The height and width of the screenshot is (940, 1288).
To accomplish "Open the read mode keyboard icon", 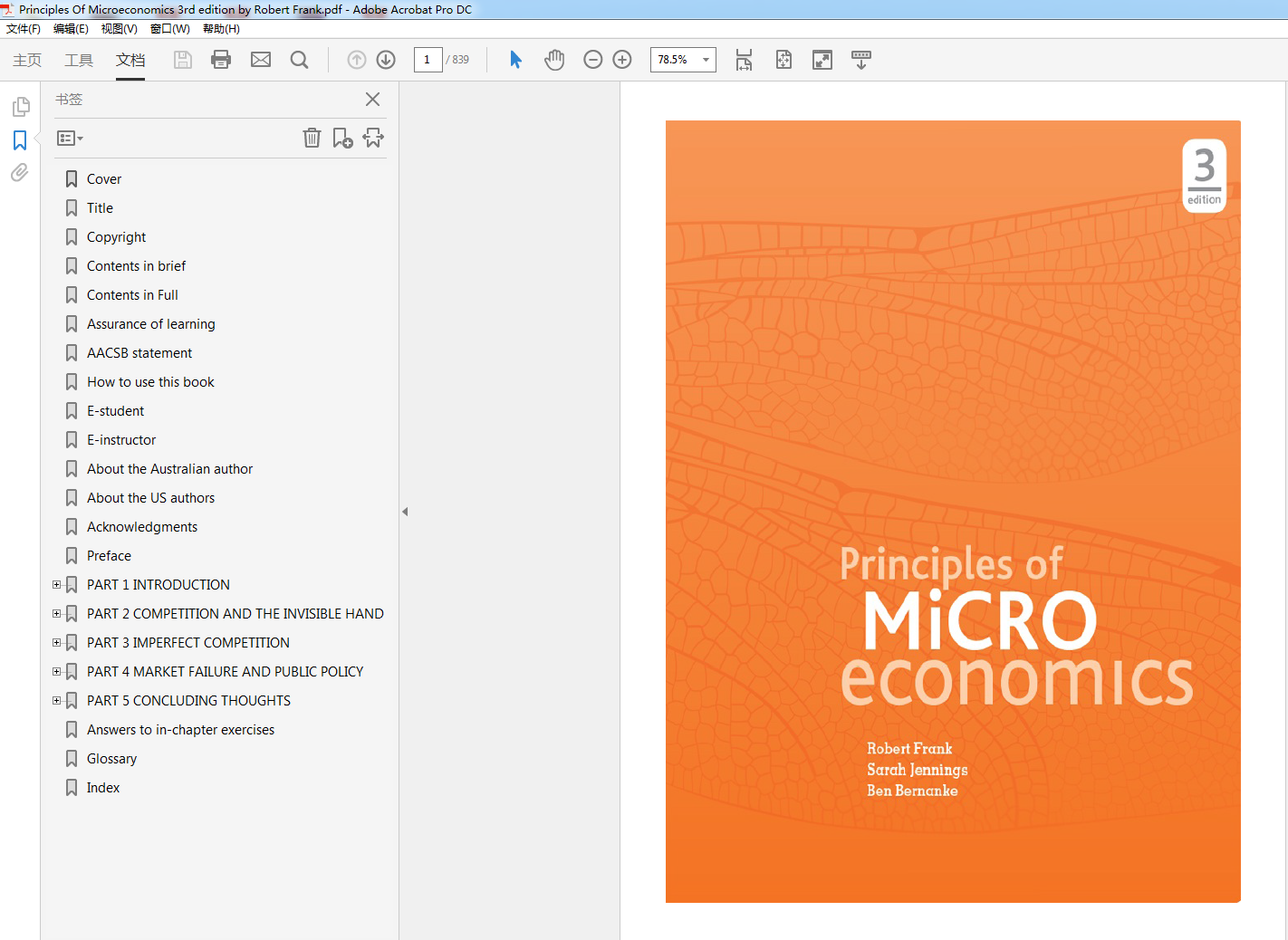I will tap(861, 60).
